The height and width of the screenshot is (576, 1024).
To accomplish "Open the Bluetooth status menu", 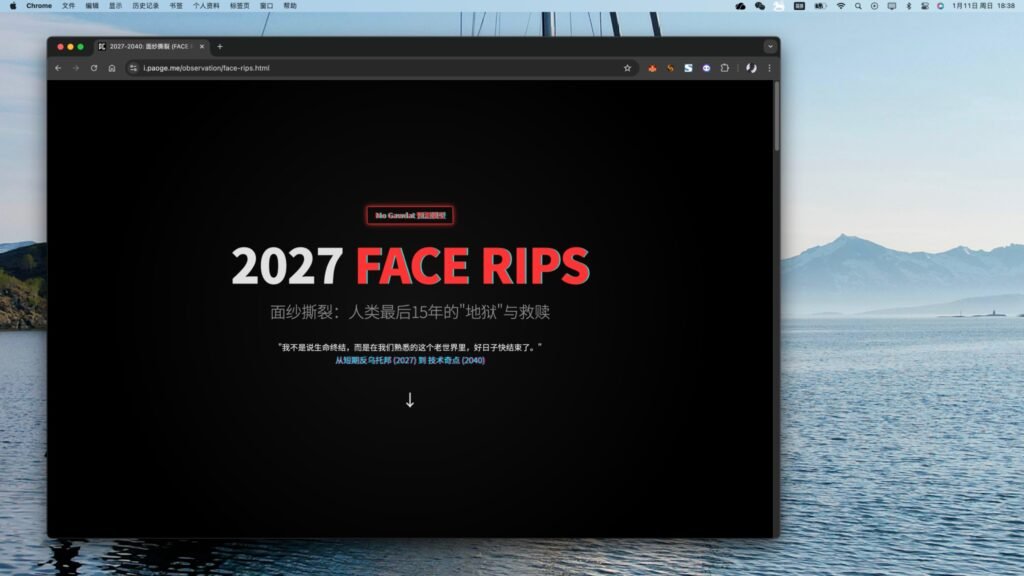I will tap(908, 6).
